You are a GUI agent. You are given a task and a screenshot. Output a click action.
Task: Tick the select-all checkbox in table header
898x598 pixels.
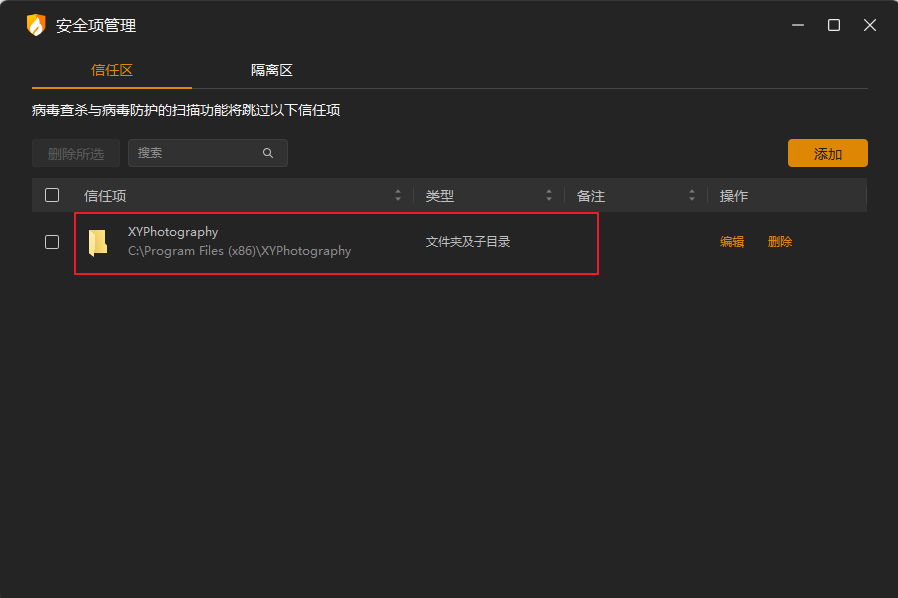[x=52, y=195]
